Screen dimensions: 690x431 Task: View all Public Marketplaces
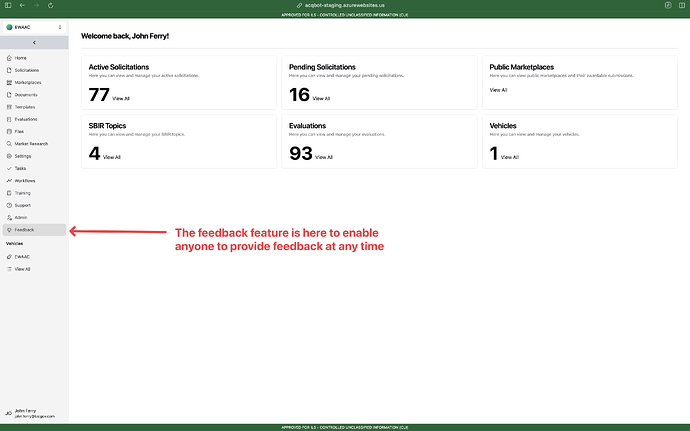pos(498,90)
